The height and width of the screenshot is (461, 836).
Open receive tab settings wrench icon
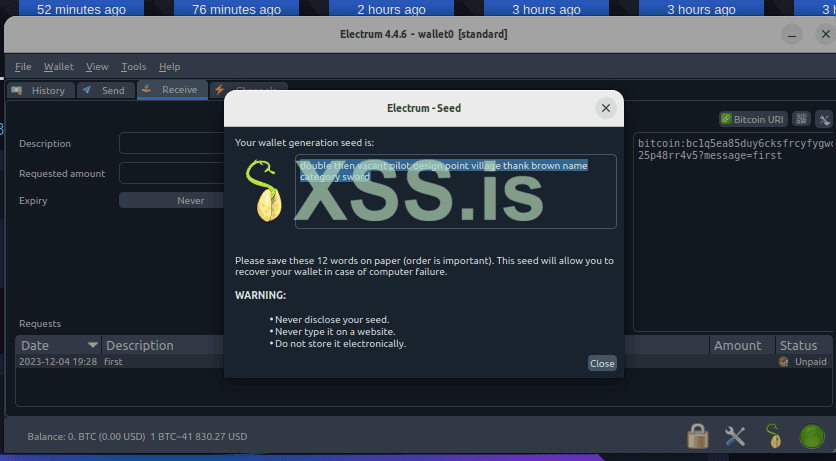(824, 119)
